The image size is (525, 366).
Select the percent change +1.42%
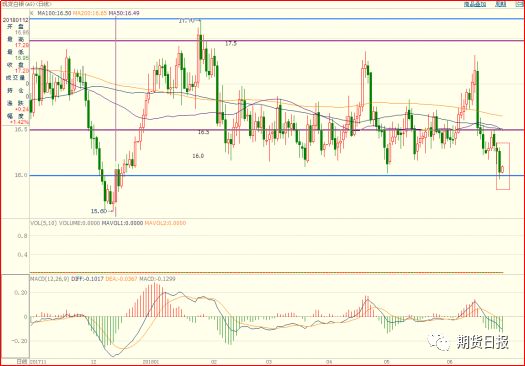coord(19,122)
